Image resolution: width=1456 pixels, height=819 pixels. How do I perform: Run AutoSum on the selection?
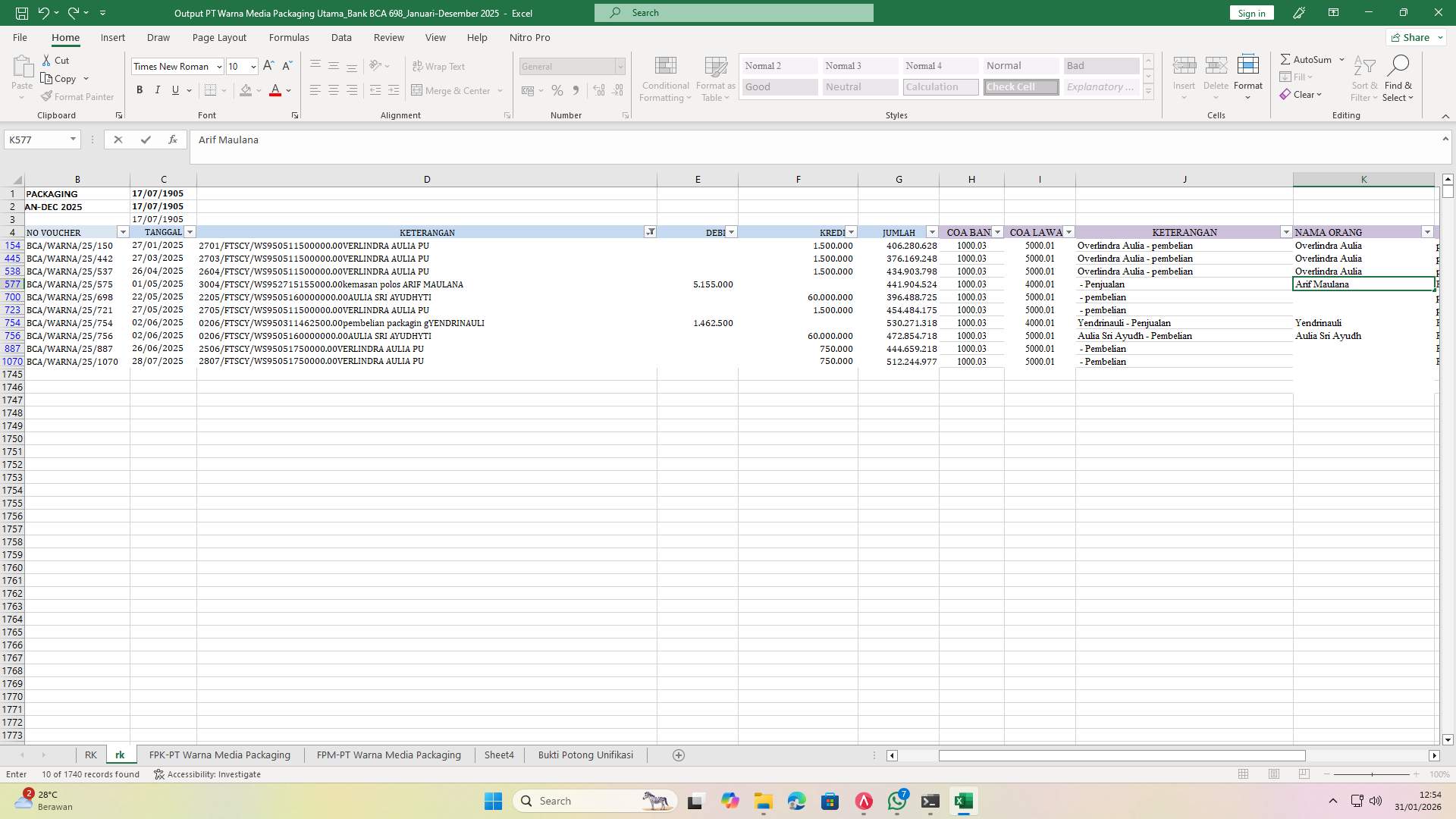click(x=1307, y=59)
